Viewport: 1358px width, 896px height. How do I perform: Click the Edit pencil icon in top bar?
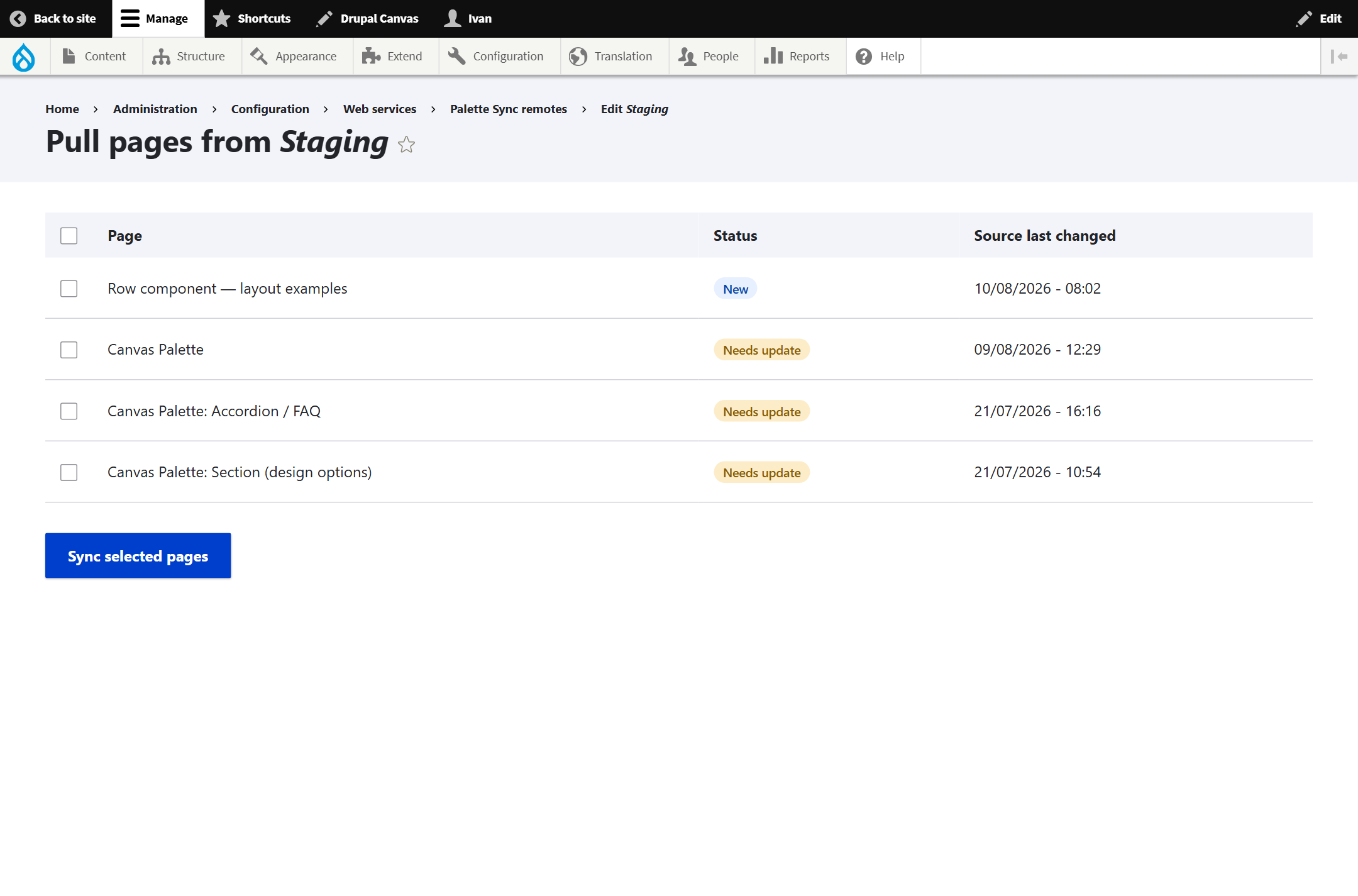[1304, 19]
